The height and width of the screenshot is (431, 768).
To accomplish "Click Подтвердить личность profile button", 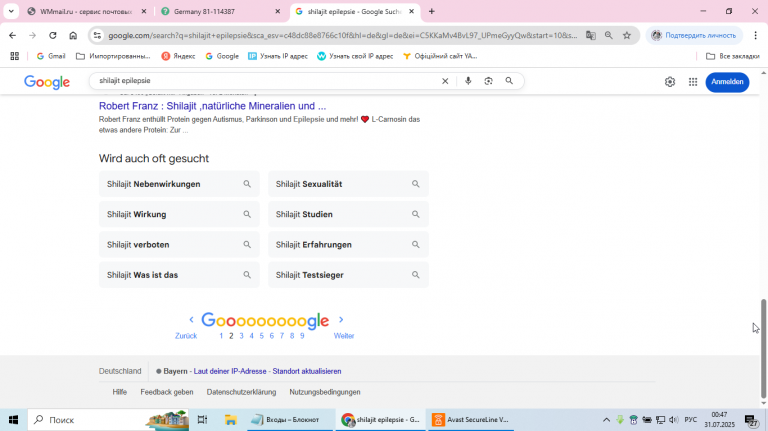I will (695, 35).
